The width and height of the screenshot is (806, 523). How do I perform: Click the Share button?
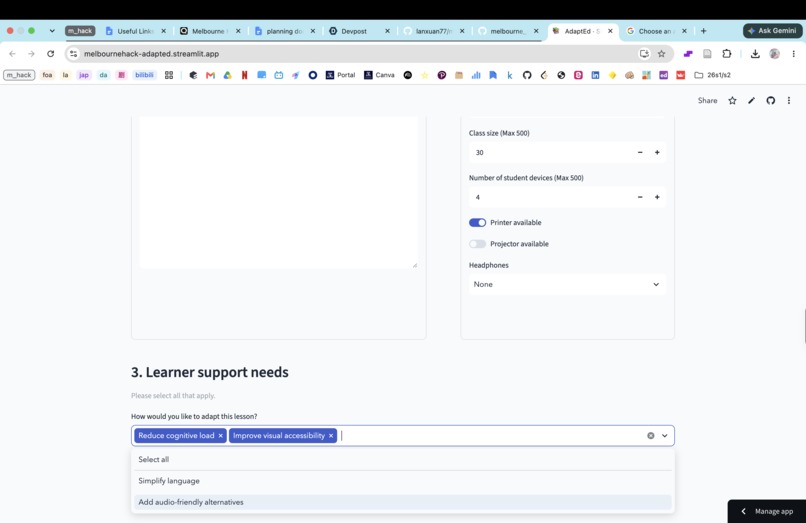click(707, 100)
